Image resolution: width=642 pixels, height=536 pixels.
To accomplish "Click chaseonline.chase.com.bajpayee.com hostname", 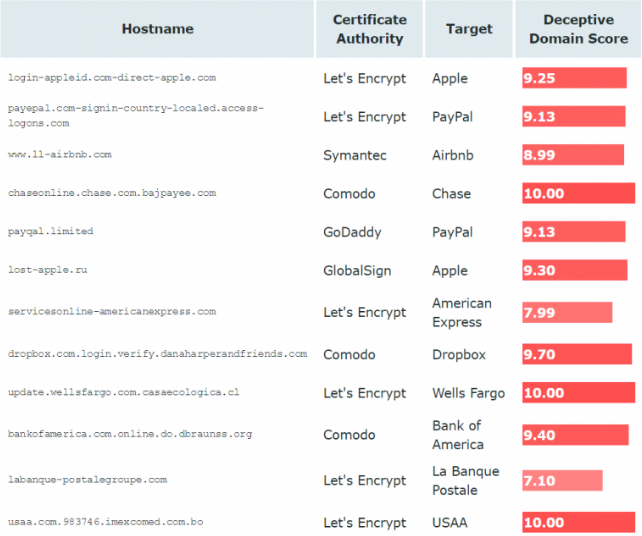I will click(111, 193).
